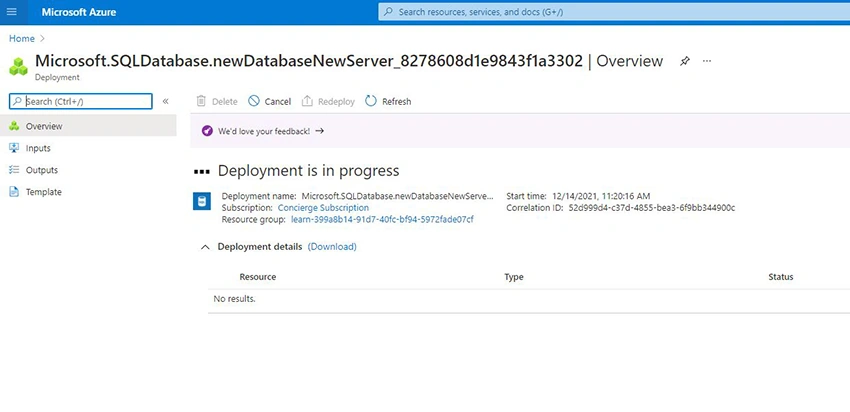This screenshot has height=412, width=850.
Task: Click the Delete trash icon
Action: tap(201, 101)
